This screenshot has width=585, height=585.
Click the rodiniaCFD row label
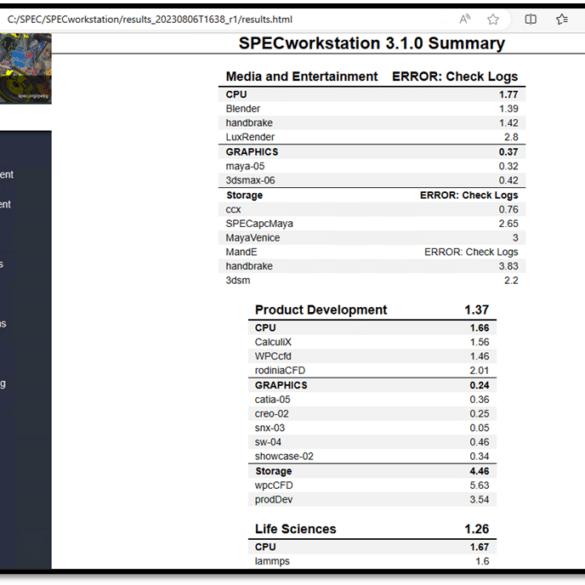tap(280, 370)
